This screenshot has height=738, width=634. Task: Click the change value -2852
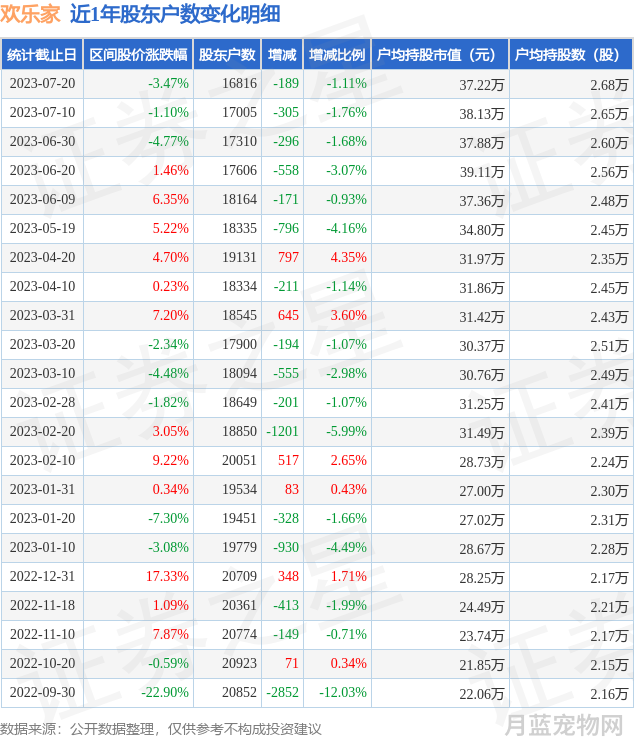[282, 692]
